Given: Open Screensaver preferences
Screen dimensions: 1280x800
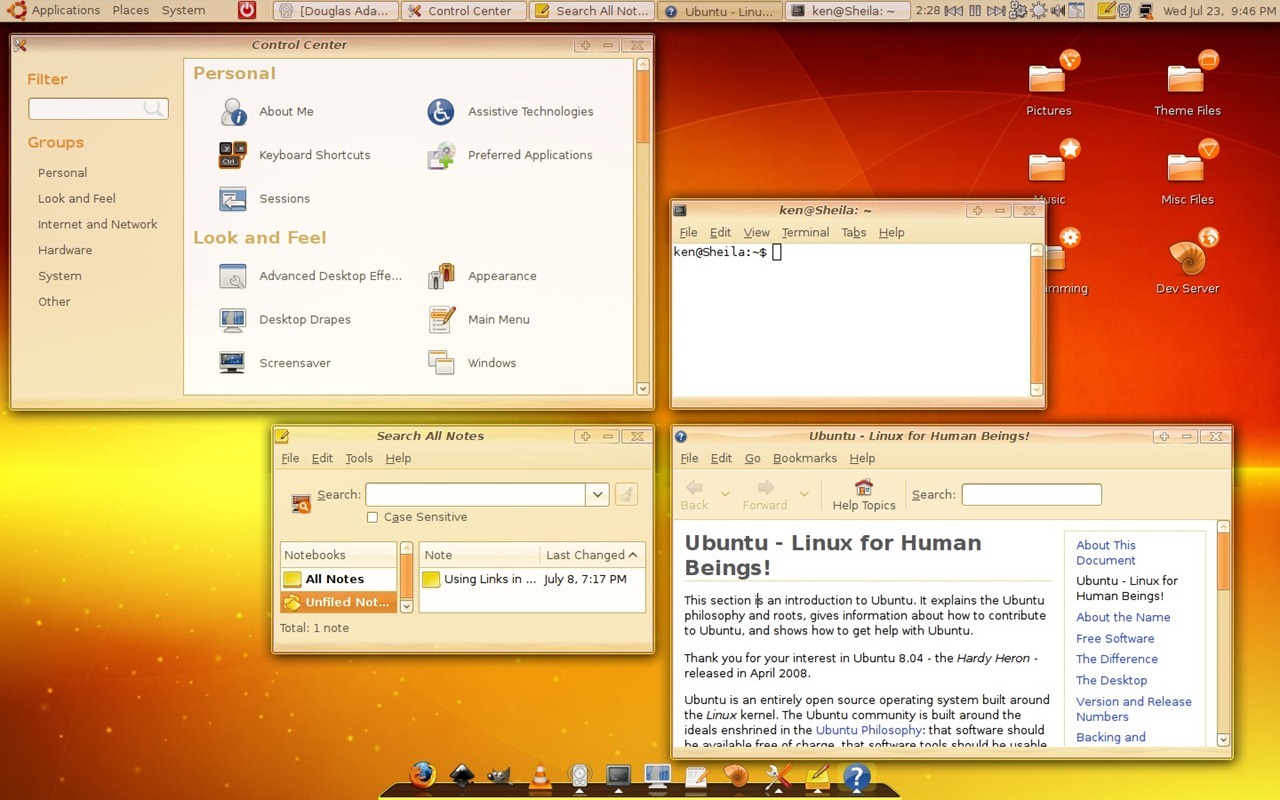Looking at the screenshot, I should (275, 363).
